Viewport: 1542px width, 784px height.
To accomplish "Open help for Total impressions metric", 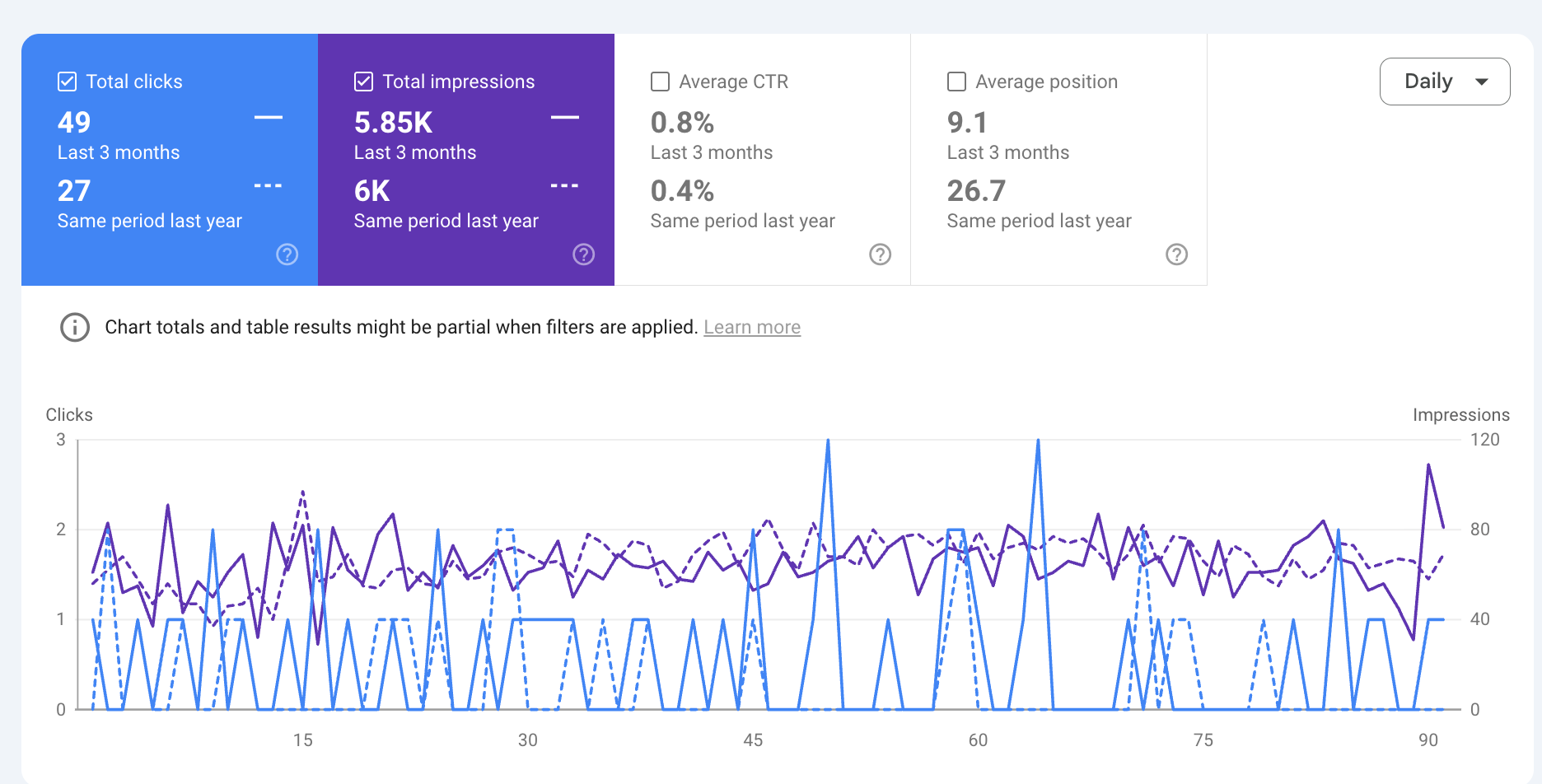I will click(x=583, y=254).
